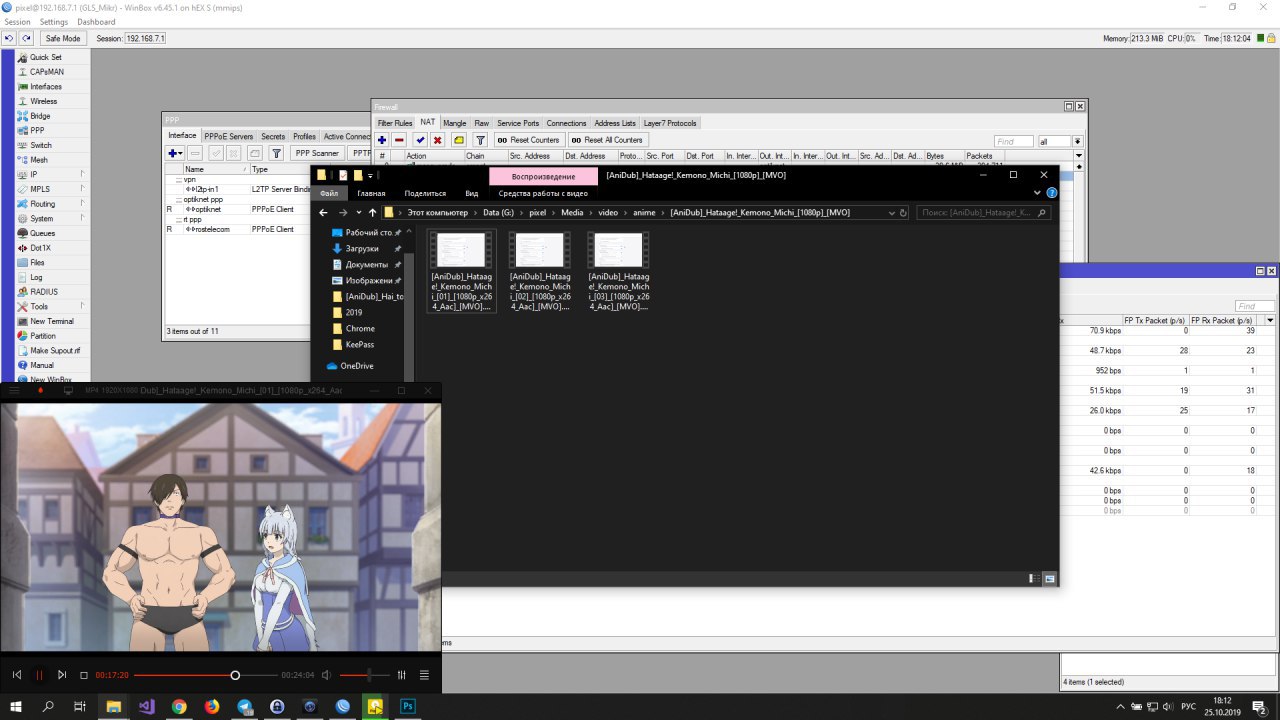Click PPP Scanner button

pos(317,153)
